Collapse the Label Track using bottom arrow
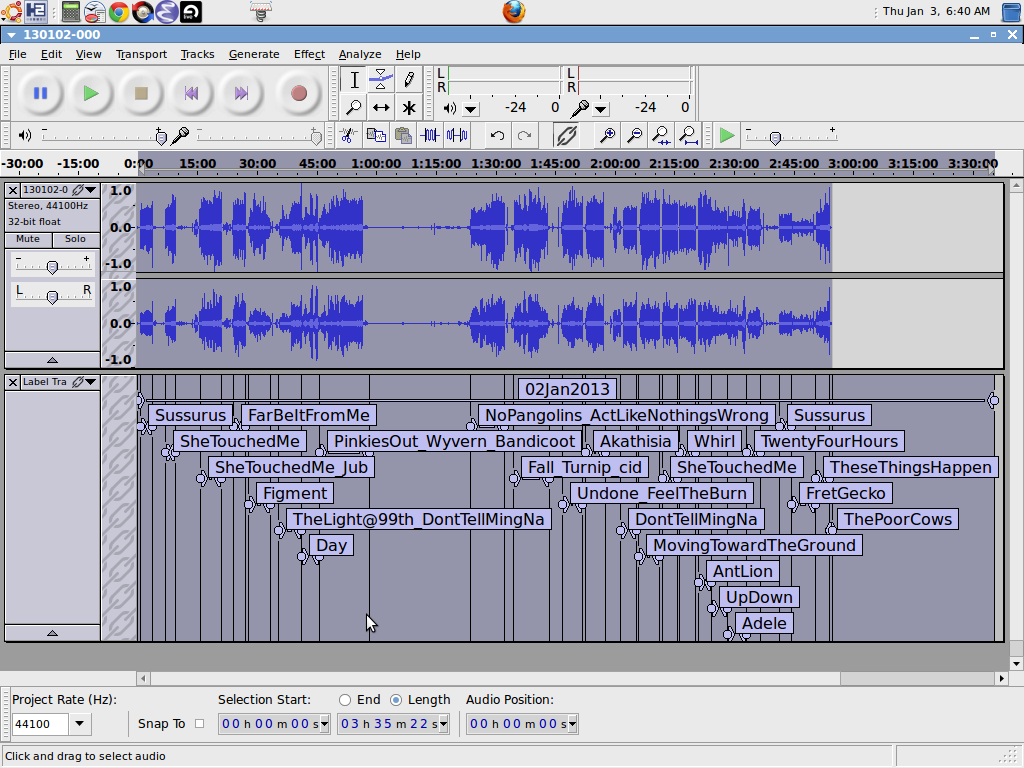Image resolution: width=1024 pixels, height=768 pixels. click(52, 632)
